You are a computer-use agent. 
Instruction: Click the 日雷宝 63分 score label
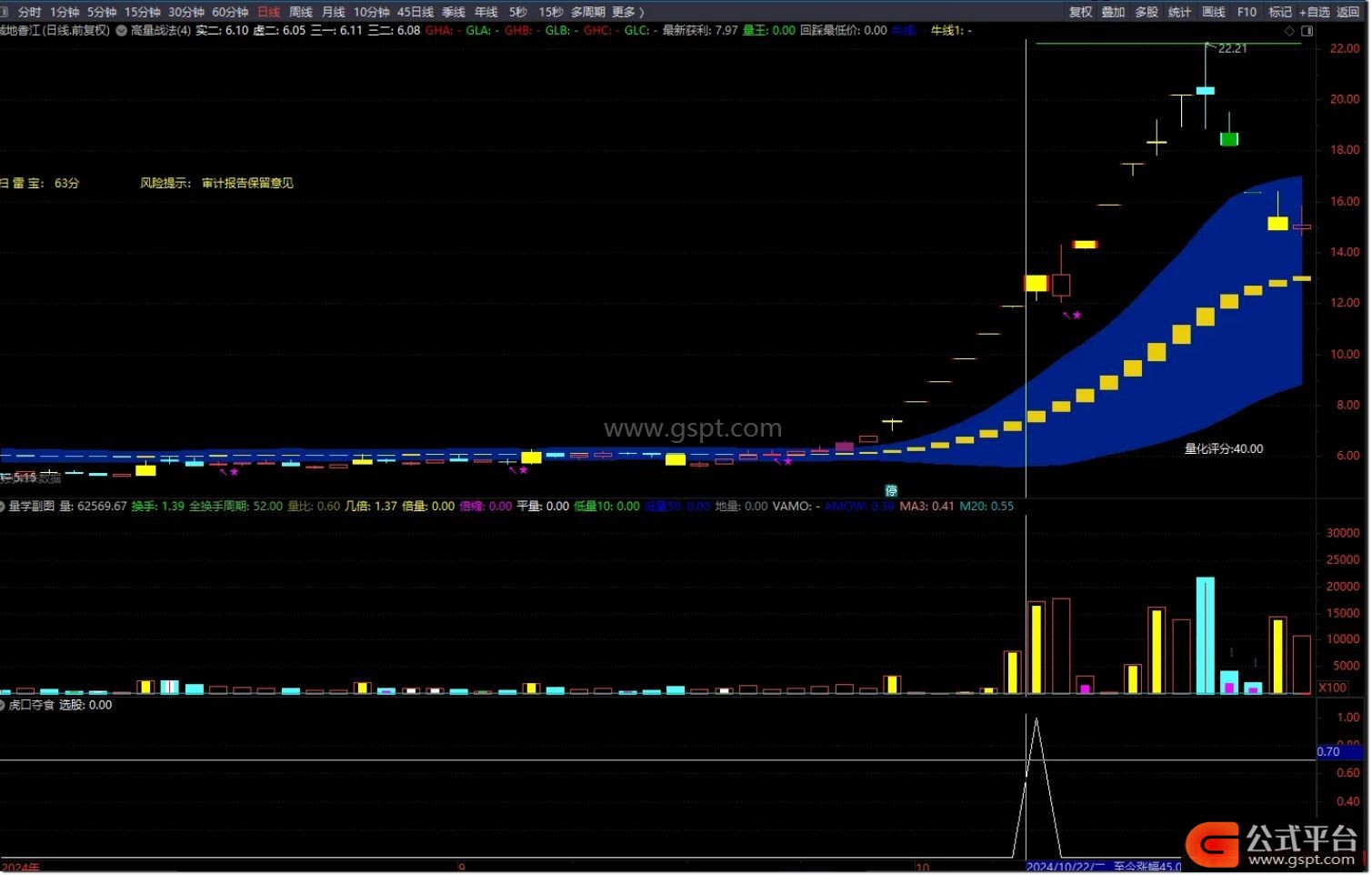40,183
